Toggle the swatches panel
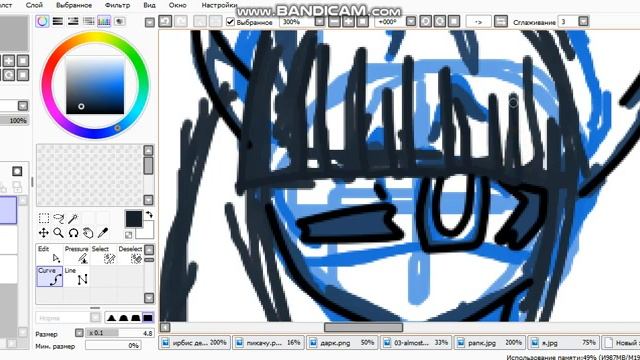The height and width of the screenshot is (360, 640). coord(104,21)
